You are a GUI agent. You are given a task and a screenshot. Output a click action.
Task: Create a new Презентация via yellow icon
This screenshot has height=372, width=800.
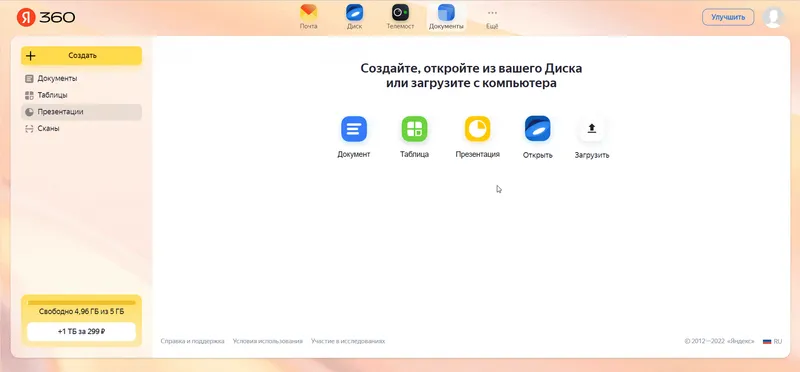click(478, 129)
